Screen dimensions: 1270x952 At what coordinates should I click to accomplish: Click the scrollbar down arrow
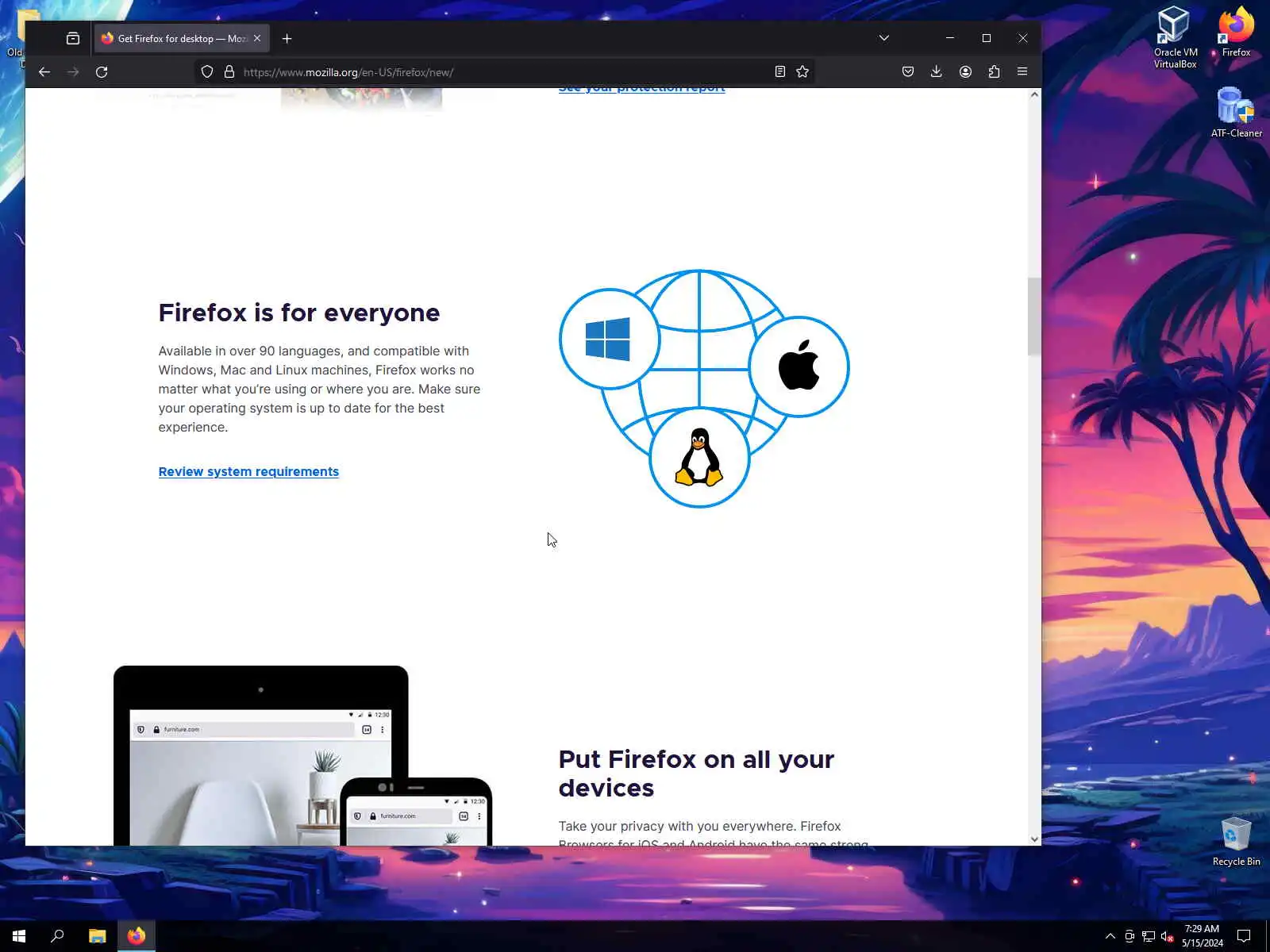(x=1034, y=839)
